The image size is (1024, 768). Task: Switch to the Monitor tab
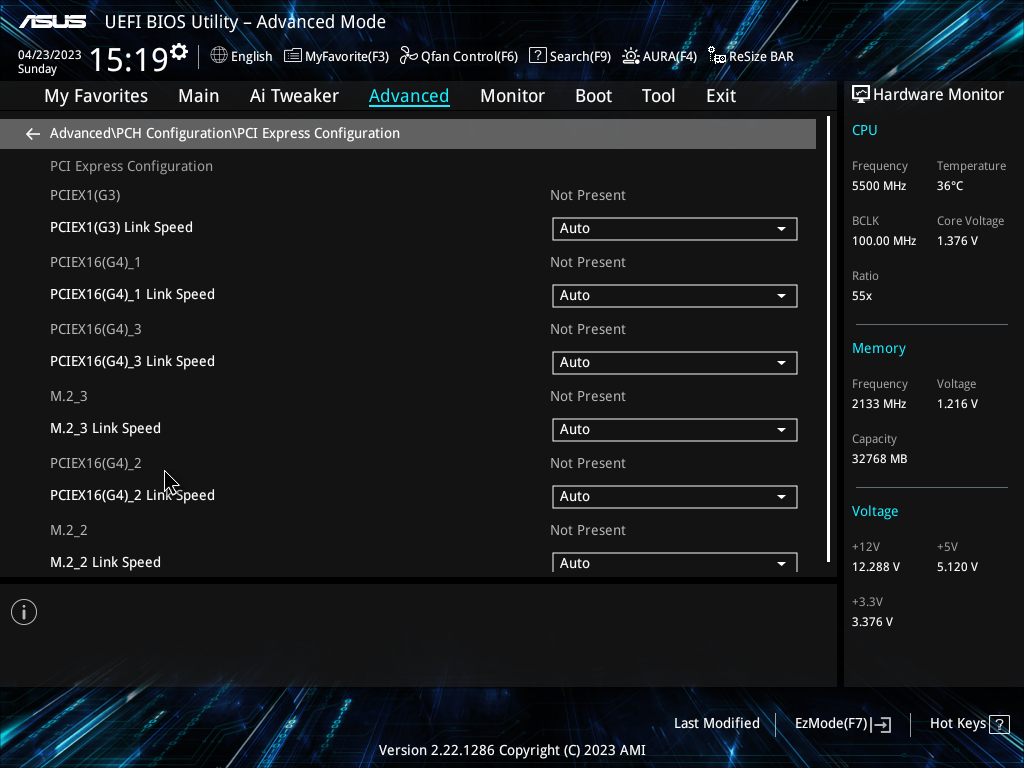coord(512,96)
